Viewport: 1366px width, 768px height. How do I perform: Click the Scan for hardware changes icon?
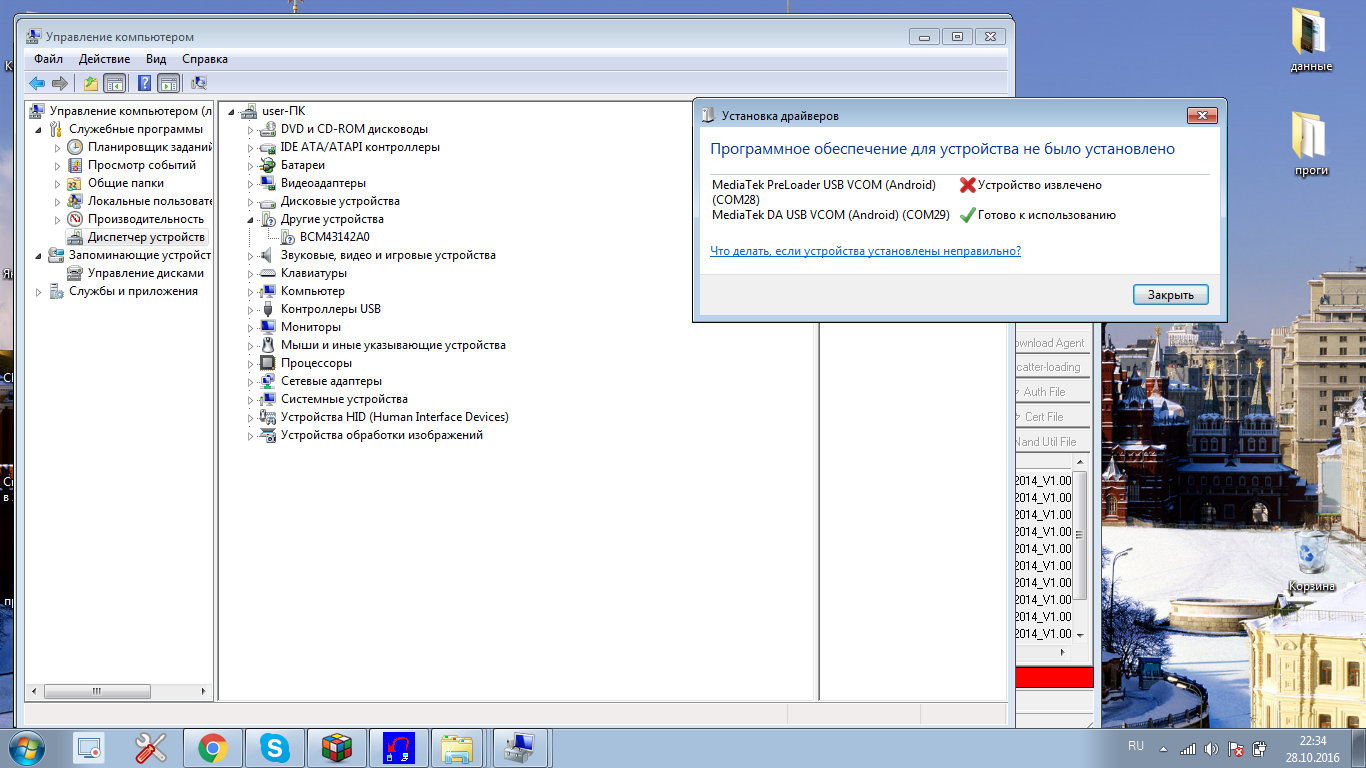point(199,83)
